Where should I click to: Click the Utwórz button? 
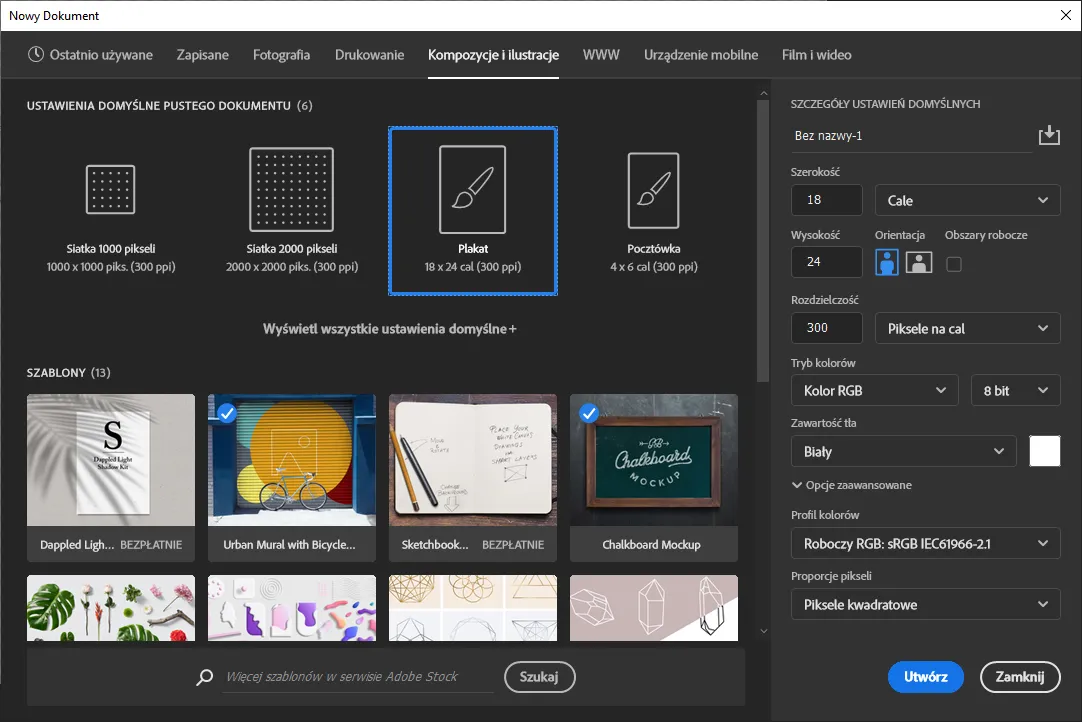click(x=925, y=677)
